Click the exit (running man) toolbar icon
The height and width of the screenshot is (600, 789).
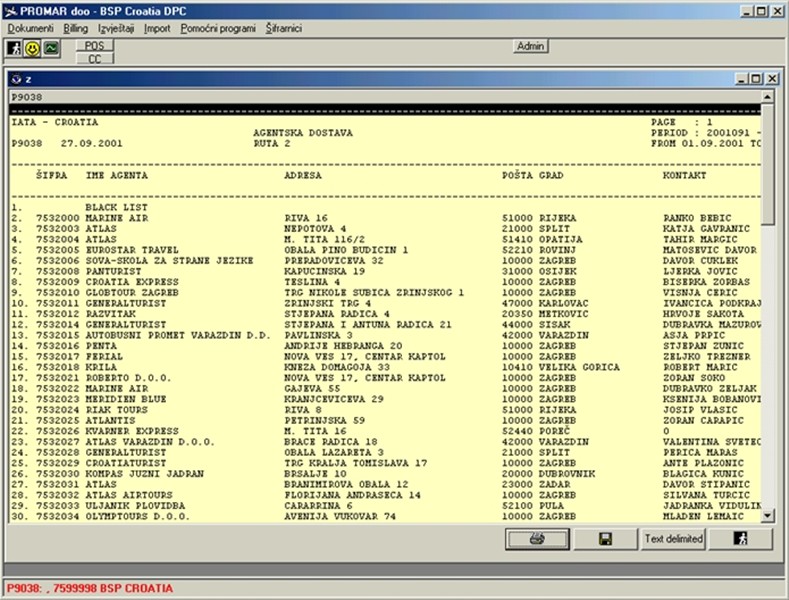click(14, 48)
